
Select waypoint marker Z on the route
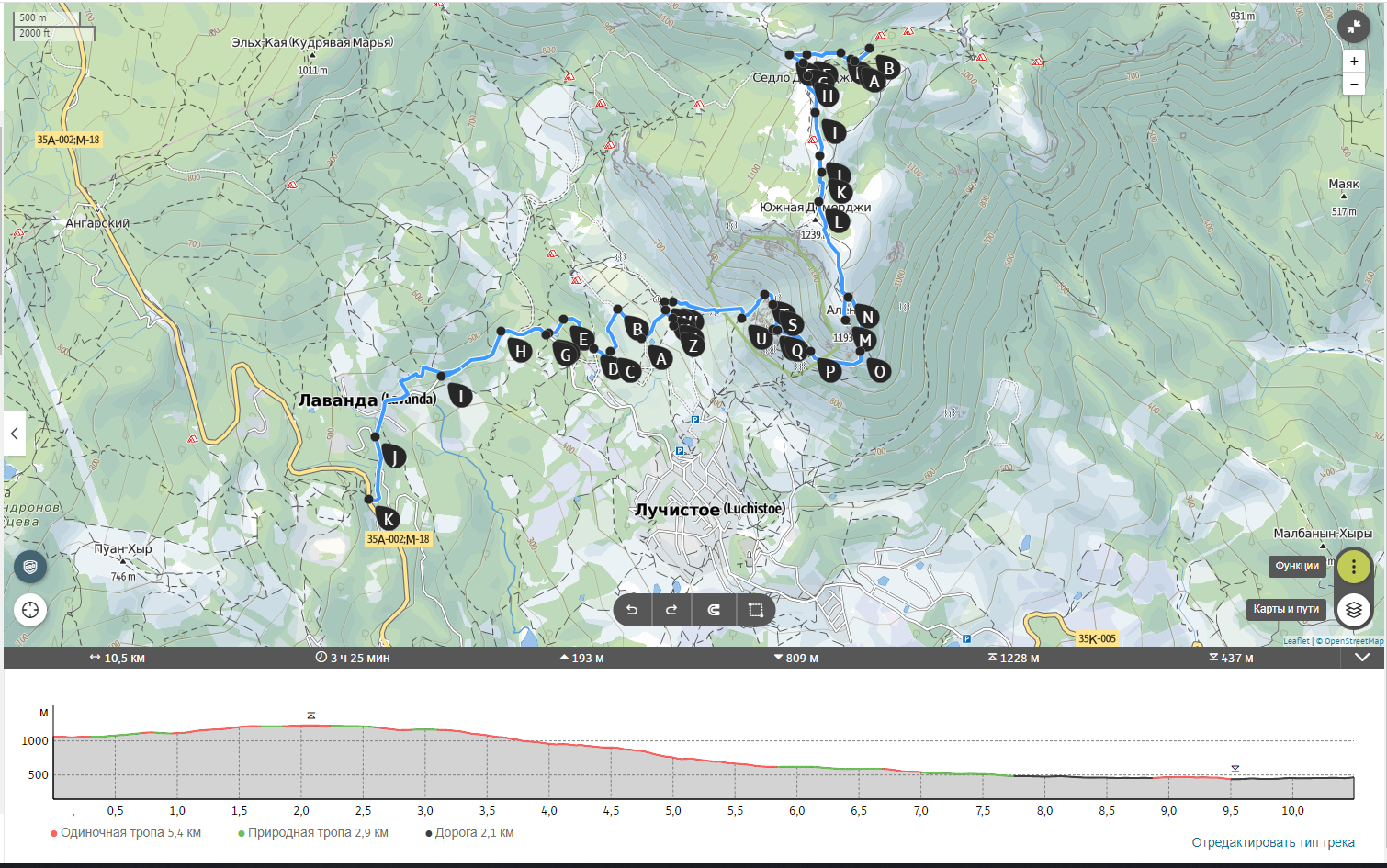click(693, 345)
